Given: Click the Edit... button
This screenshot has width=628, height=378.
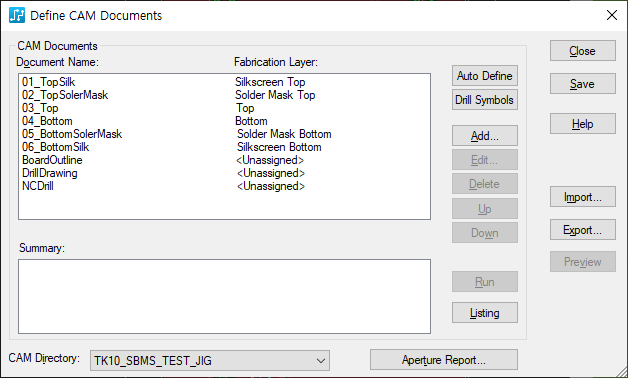Looking at the screenshot, I should [485, 160].
